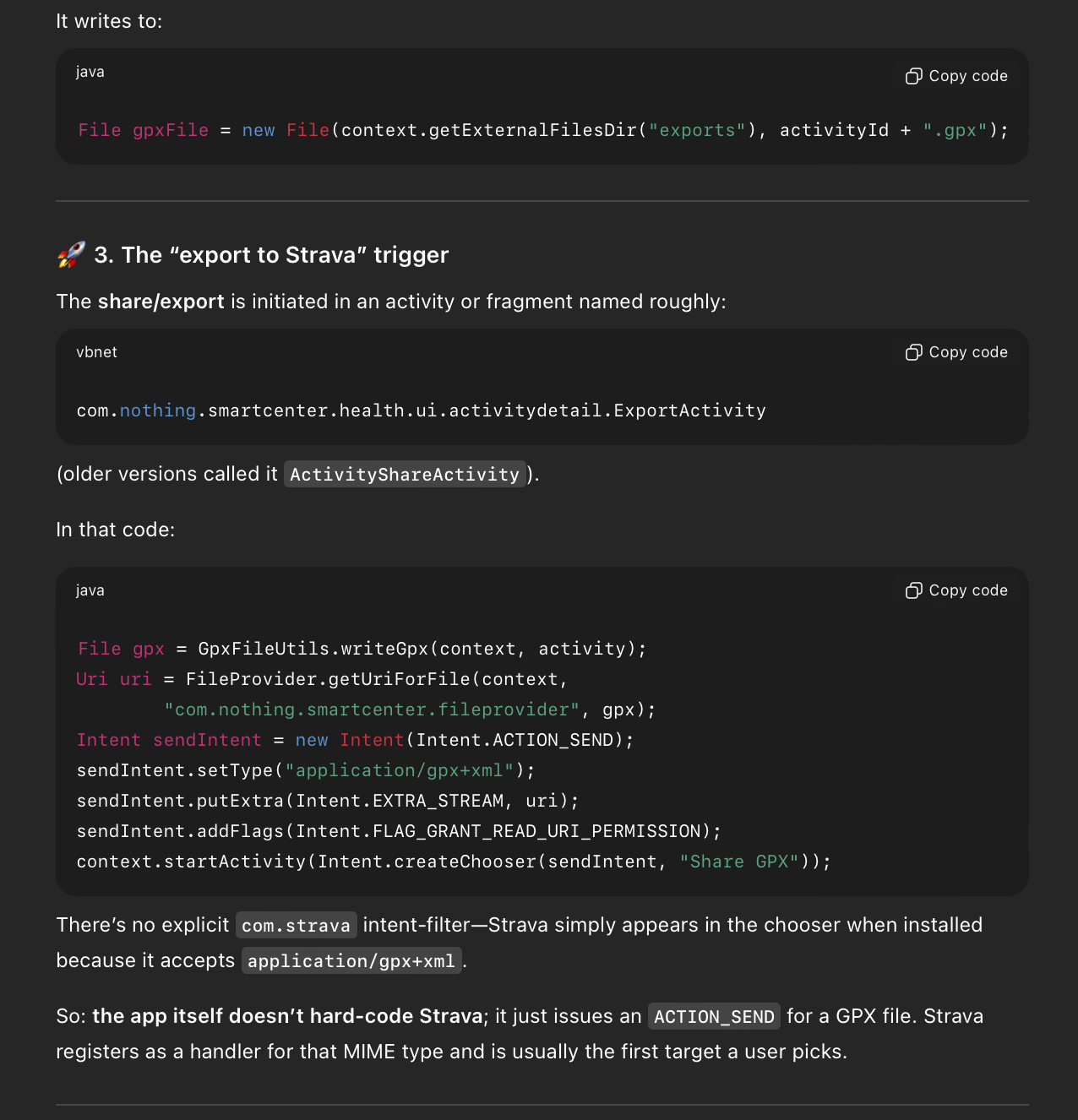Click the com.nothing.smartcenter.health ExportActivity code line
1078x1120 pixels.
tap(421, 410)
